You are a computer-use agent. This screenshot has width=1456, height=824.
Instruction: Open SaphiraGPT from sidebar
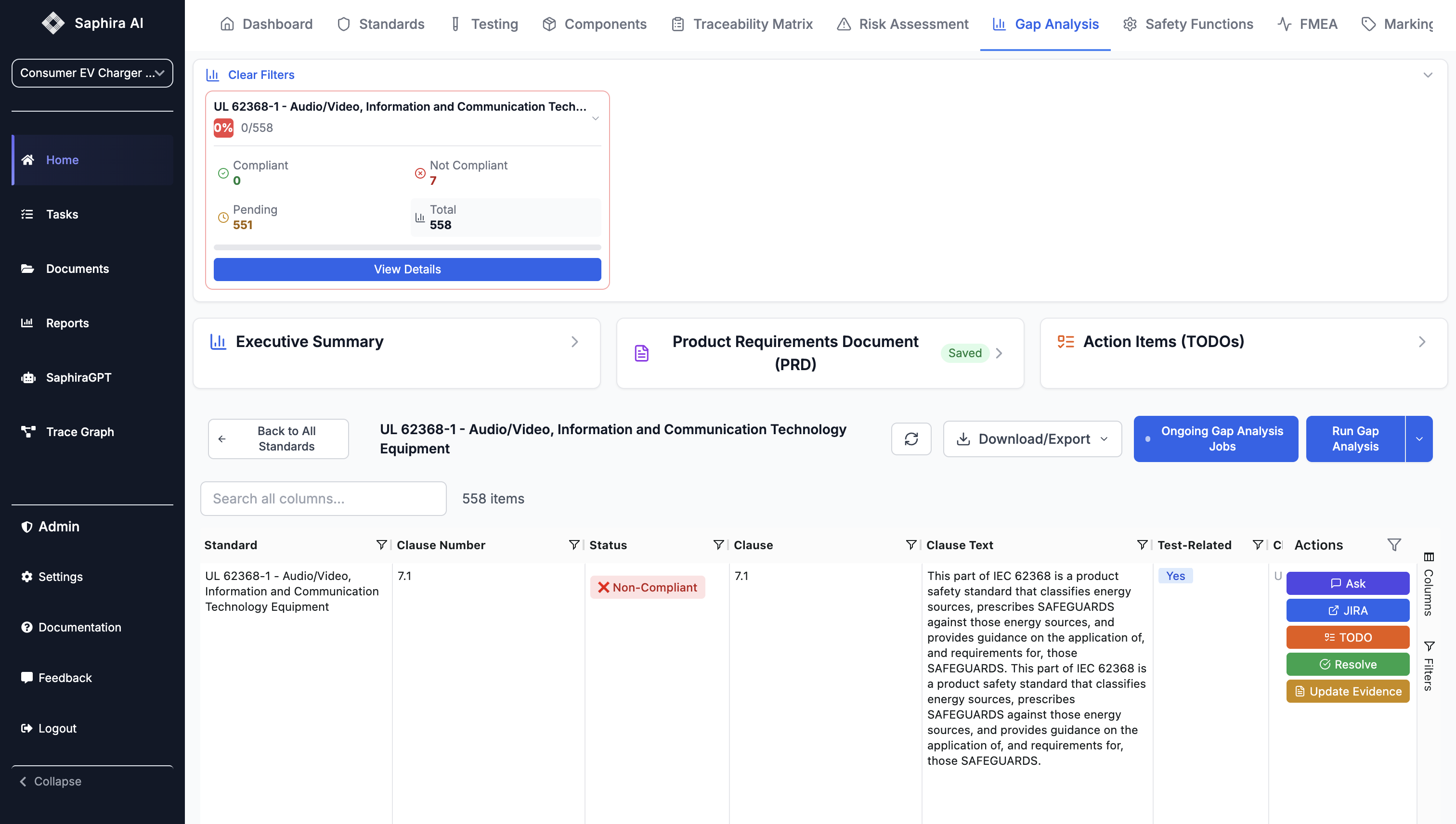[78, 377]
